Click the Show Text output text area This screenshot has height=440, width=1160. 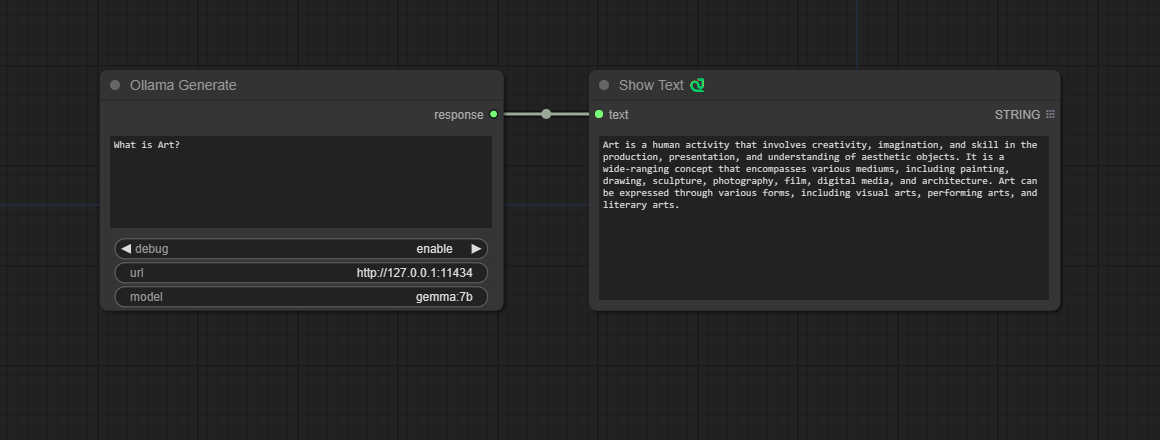tap(823, 218)
